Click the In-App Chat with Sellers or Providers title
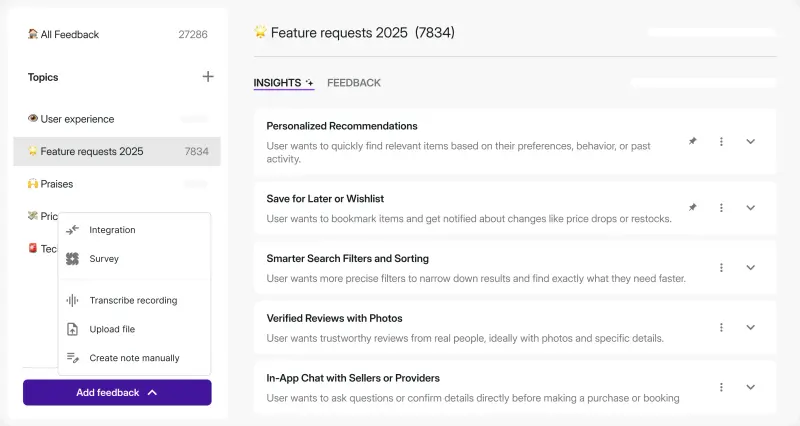Screen dimensions: 800x426 (x=353, y=378)
